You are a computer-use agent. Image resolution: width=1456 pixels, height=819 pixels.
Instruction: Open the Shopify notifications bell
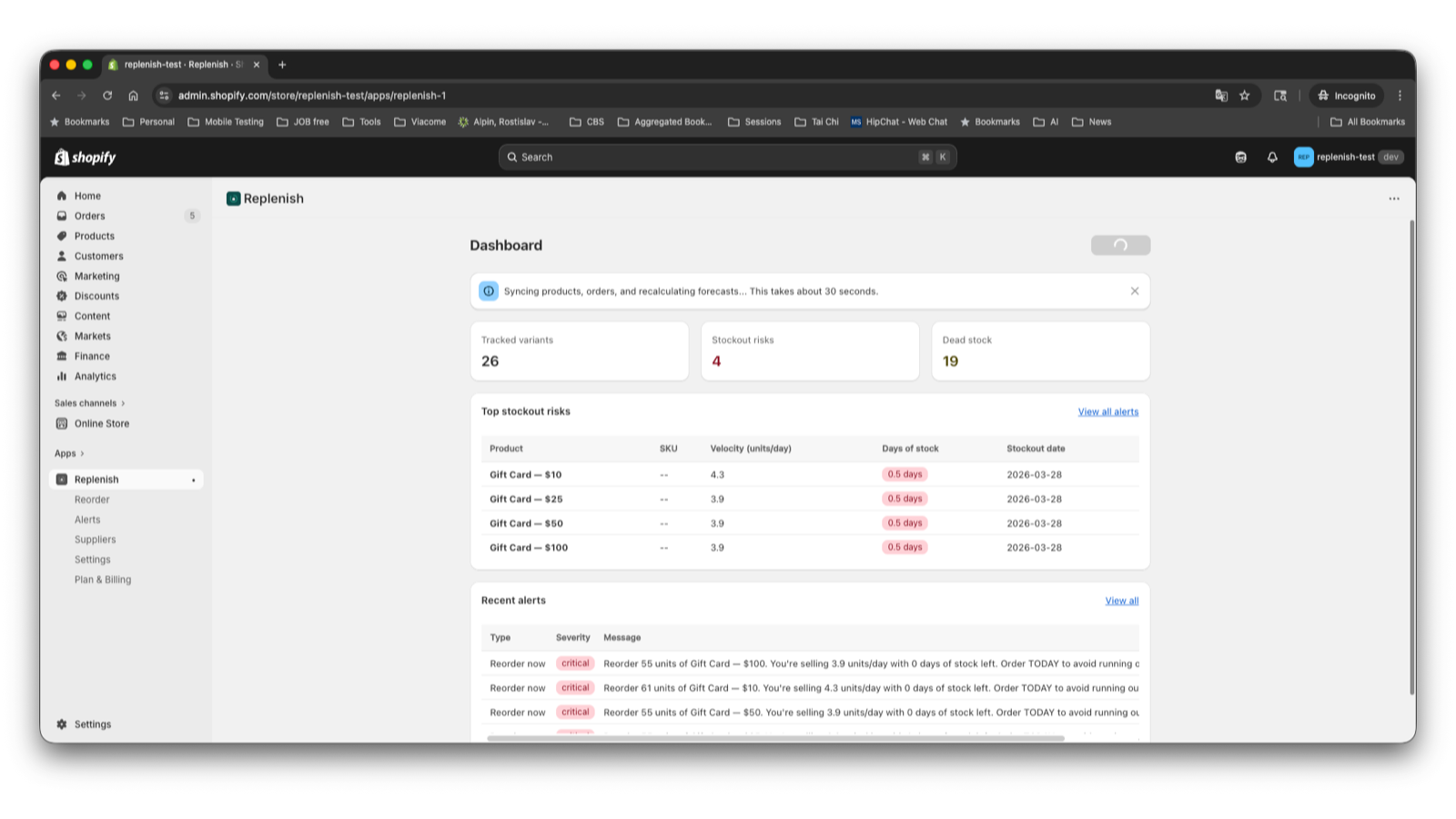pyautogui.click(x=1272, y=157)
